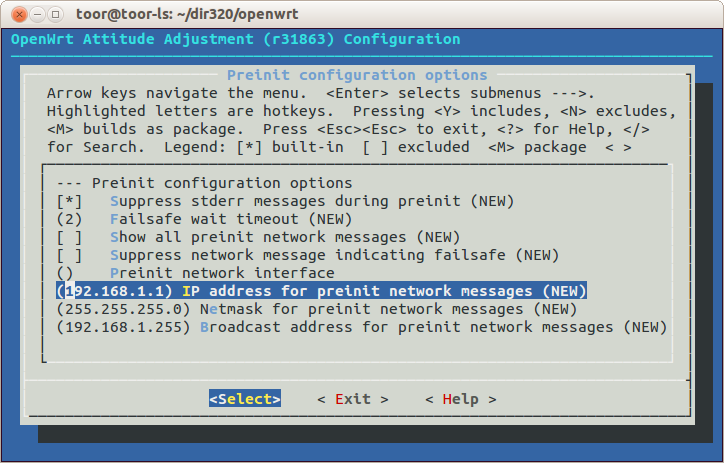Open Help from the bottom buttons
The height and width of the screenshot is (463, 724).
[461, 399]
